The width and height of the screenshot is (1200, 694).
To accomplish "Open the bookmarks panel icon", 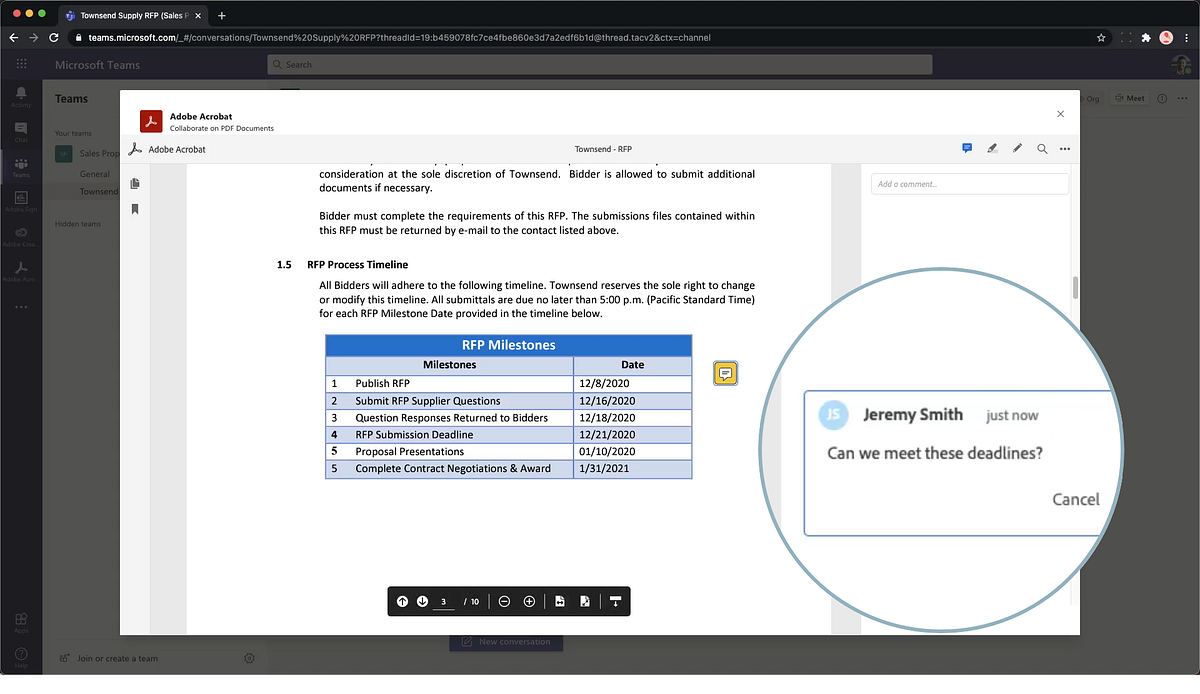I will (x=135, y=209).
